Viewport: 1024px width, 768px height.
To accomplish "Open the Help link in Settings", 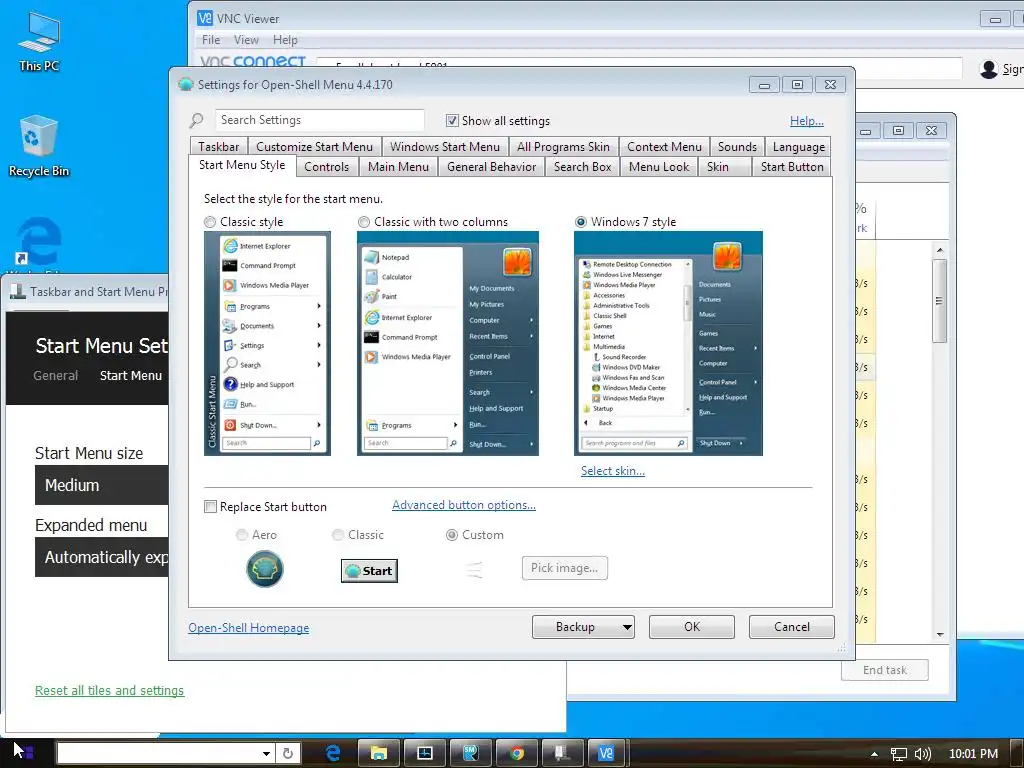I will [x=807, y=121].
